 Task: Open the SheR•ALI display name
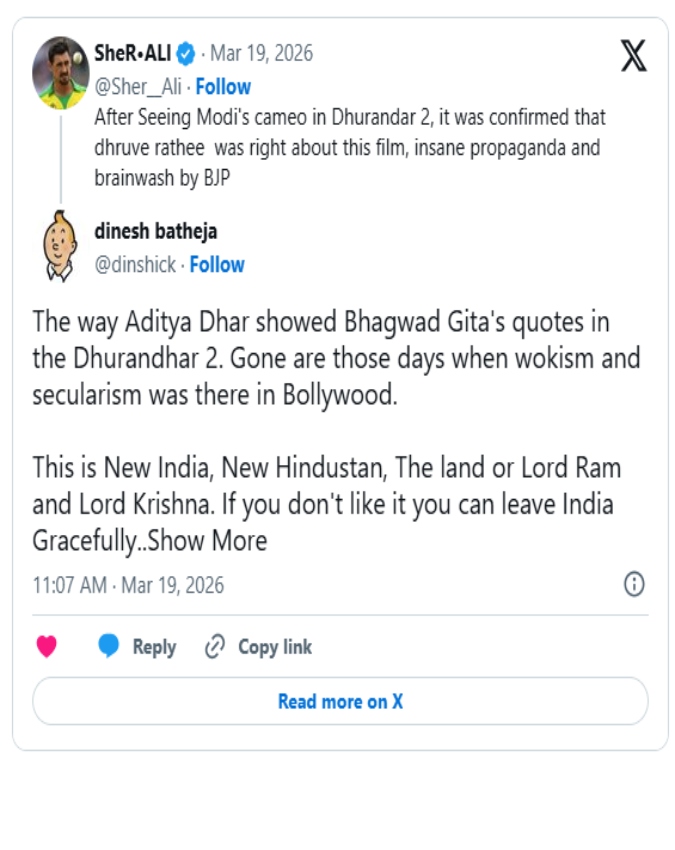pos(133,53)
